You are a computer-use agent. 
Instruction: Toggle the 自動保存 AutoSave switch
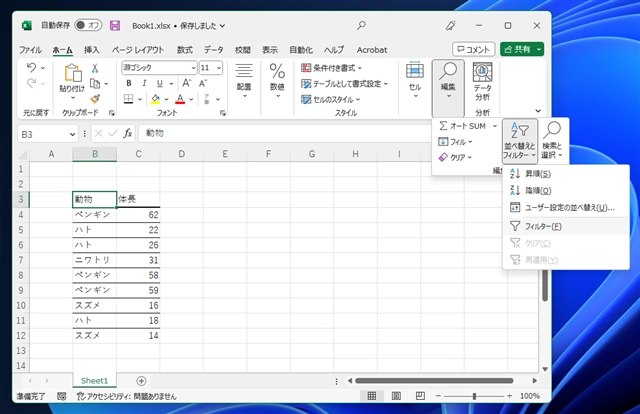point(88,24)
